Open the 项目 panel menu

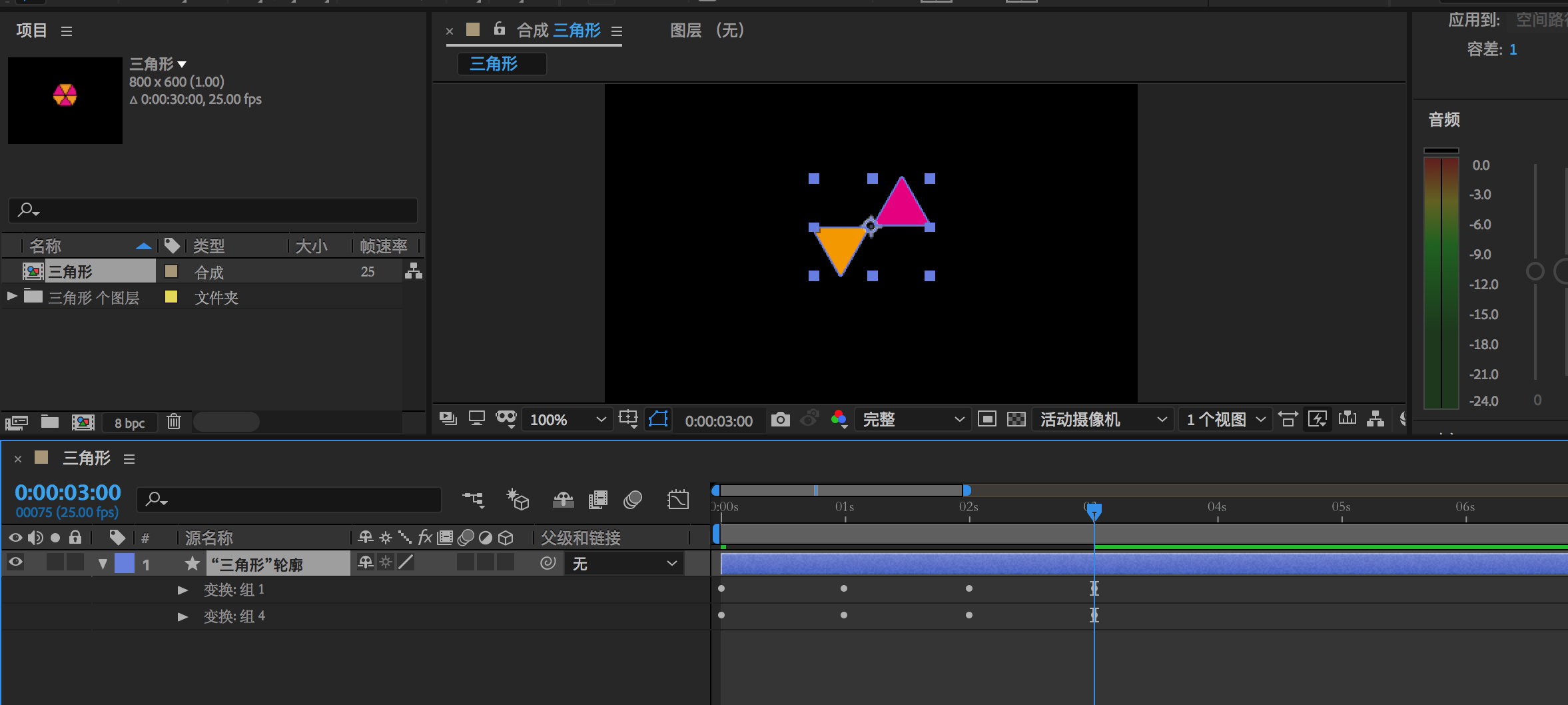[67, 31]
